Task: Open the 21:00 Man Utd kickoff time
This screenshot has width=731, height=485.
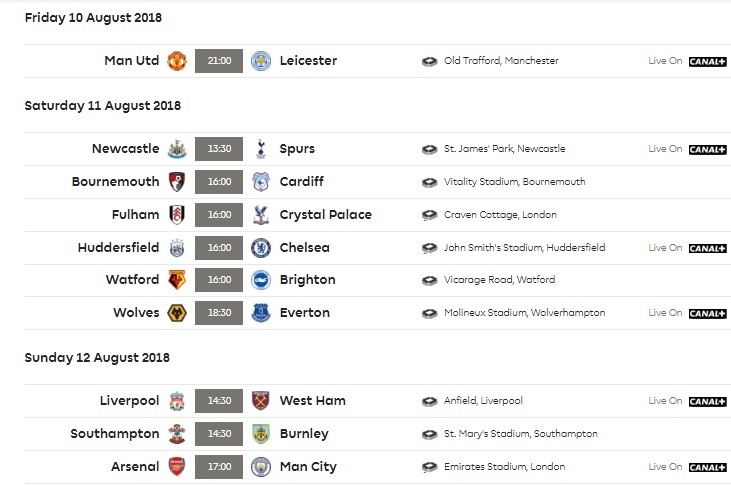Action: pyautogui.click(x=219, y=61)
